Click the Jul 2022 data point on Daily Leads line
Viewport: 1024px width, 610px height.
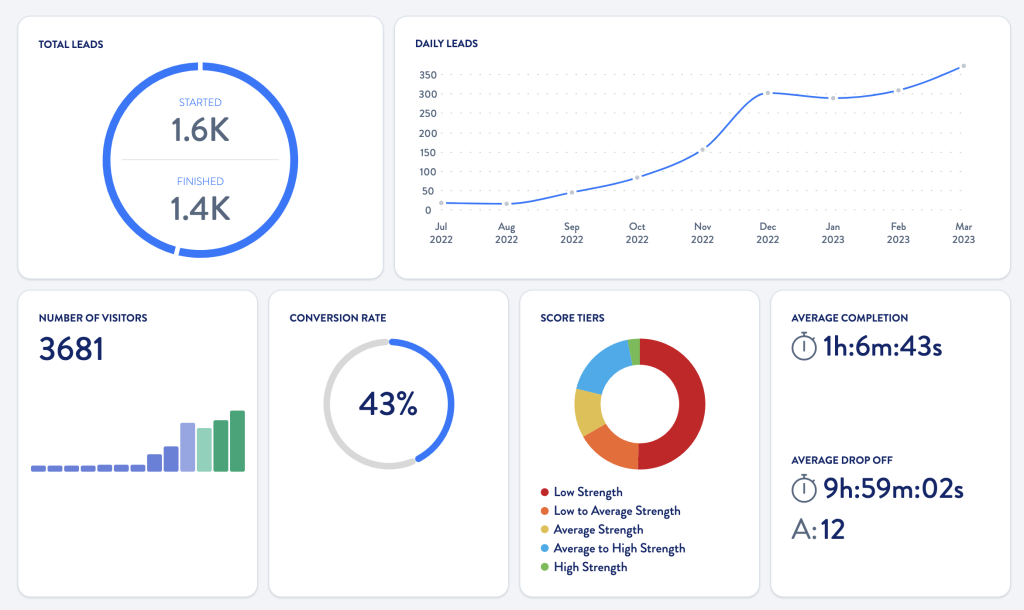click(x=441, y=203)
